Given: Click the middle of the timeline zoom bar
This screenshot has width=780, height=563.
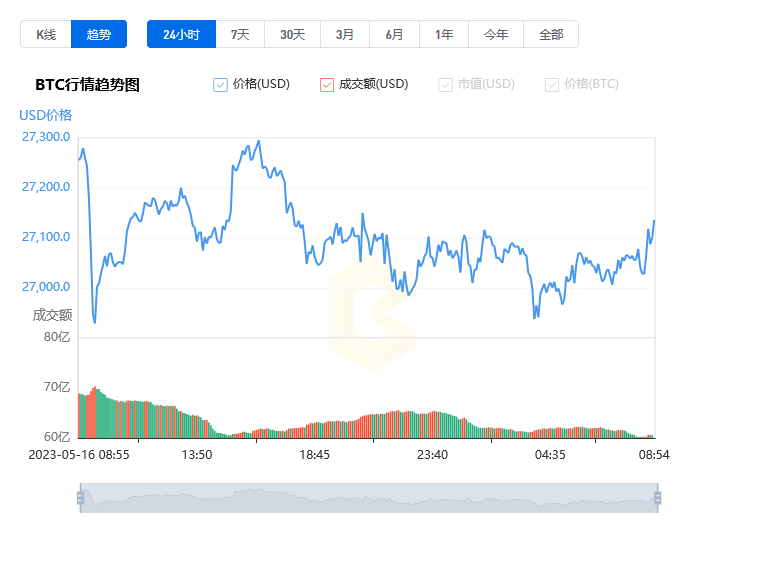Looking at the screenshot, I should (x=368, y=498).
